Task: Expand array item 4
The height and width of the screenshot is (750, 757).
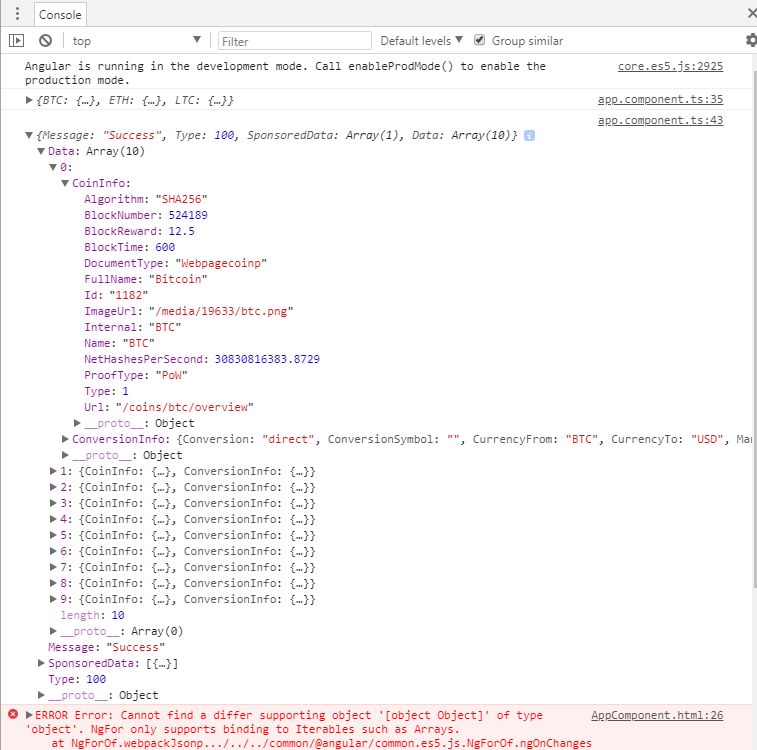Action: click(53, 519)
